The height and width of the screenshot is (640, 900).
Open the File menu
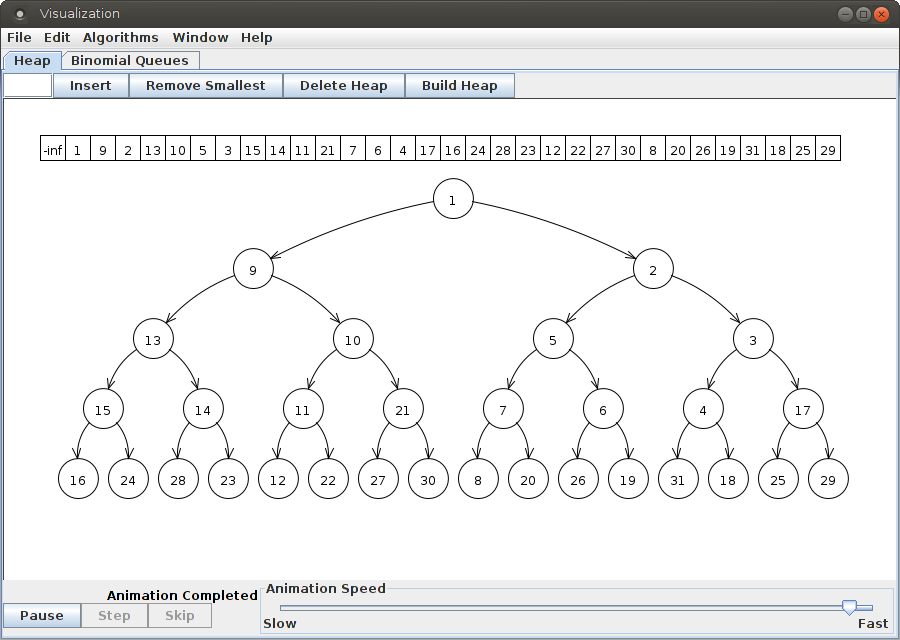[x=19, y=37]
